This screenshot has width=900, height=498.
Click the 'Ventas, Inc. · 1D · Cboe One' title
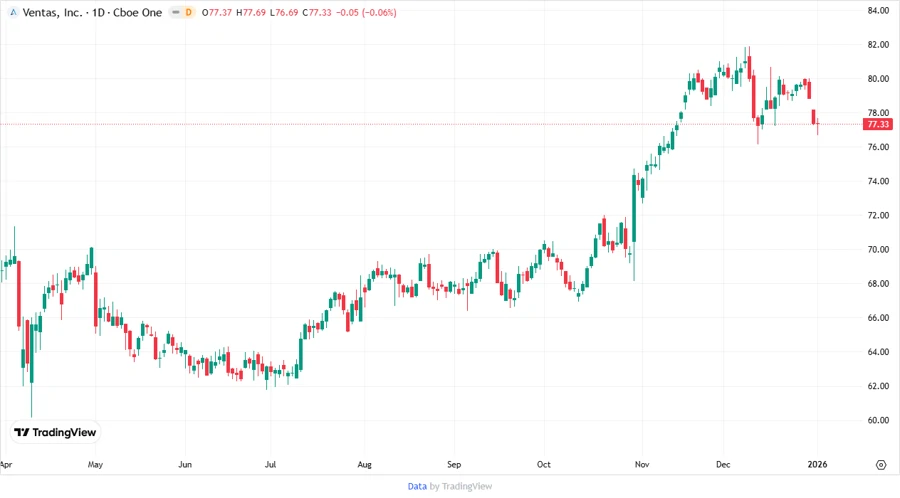pyautogui.click(x=92, y=13)
